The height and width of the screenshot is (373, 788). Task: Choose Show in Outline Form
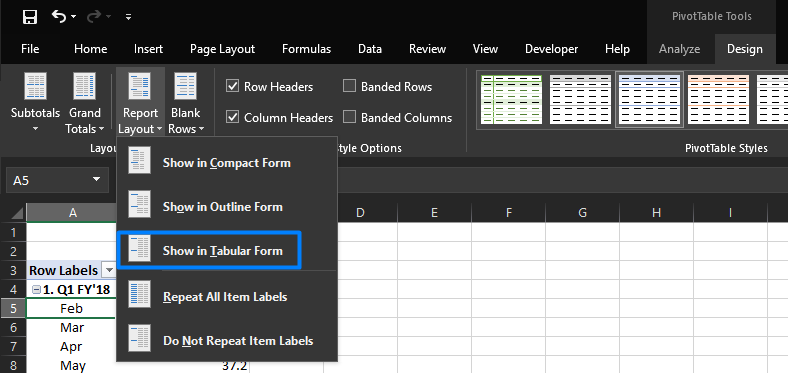227,207
